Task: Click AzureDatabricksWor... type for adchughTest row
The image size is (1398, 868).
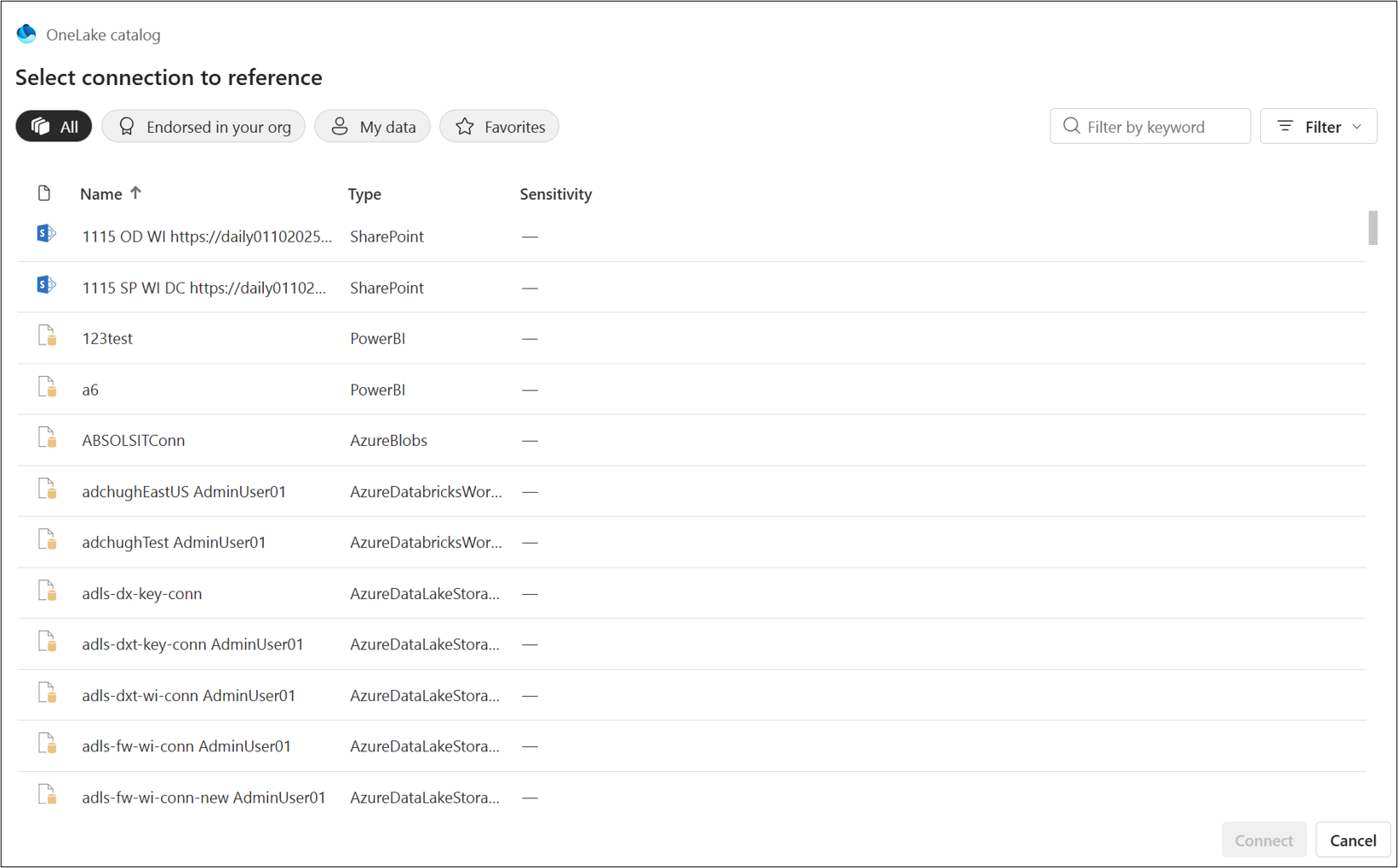Action: coord(426,543)
